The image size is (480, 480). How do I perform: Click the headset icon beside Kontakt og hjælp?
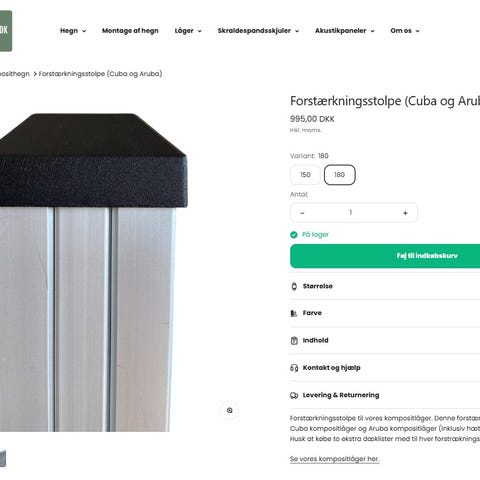tap(294, 368)
